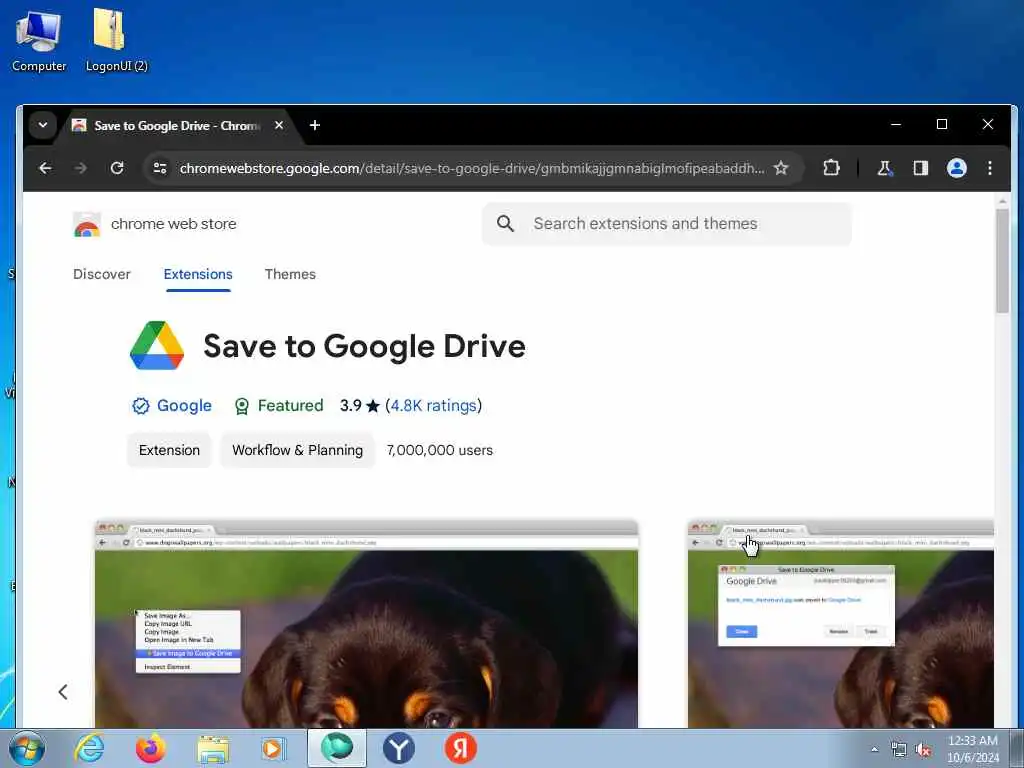The width and height of the screenshot is (1024, 768).
Task: Bookmark this page with the star icon
Action: tap(781, 168)
